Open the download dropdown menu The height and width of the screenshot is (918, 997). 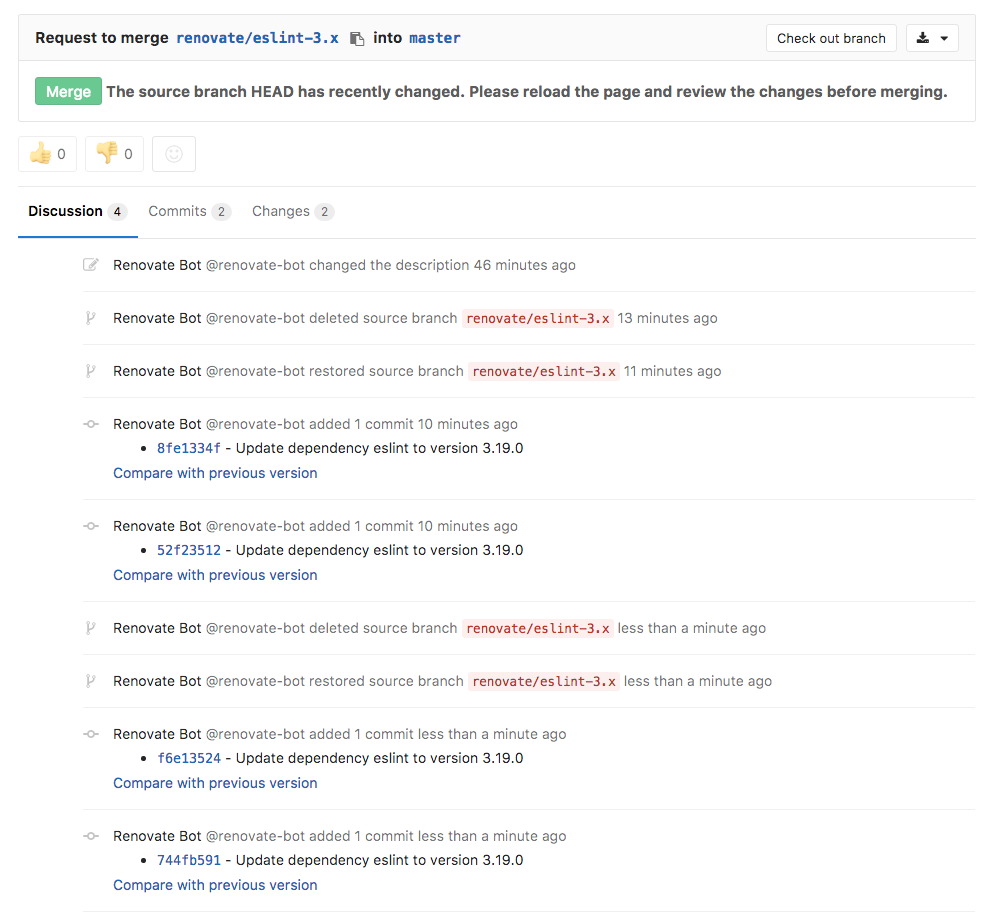[932, 38]
